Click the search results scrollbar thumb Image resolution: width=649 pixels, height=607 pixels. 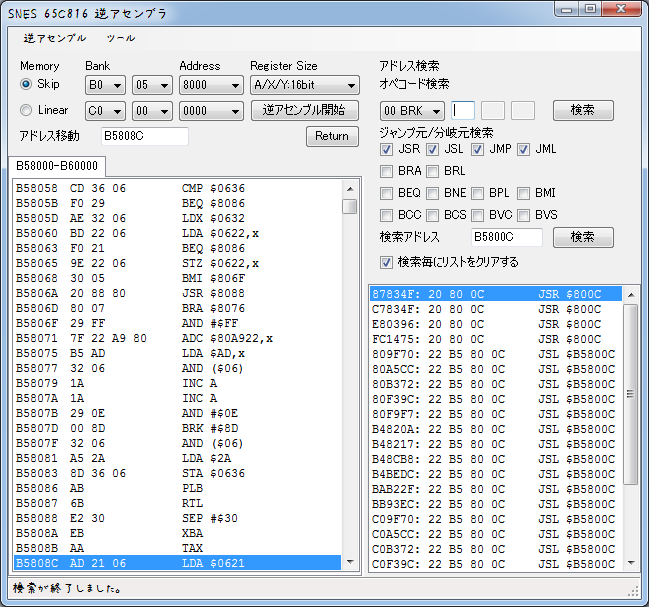coord(631,393)
